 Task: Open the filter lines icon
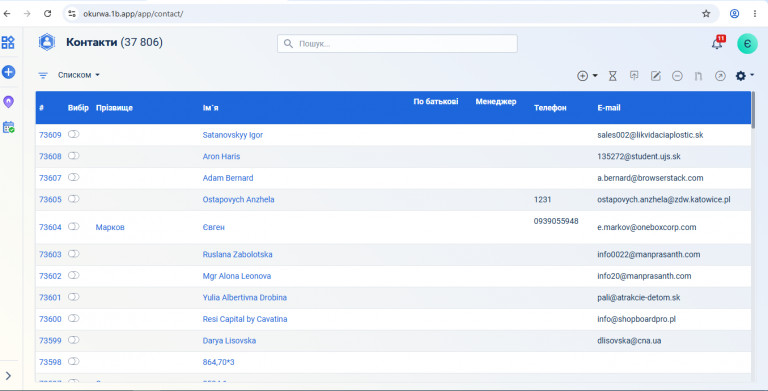[43, 75]
